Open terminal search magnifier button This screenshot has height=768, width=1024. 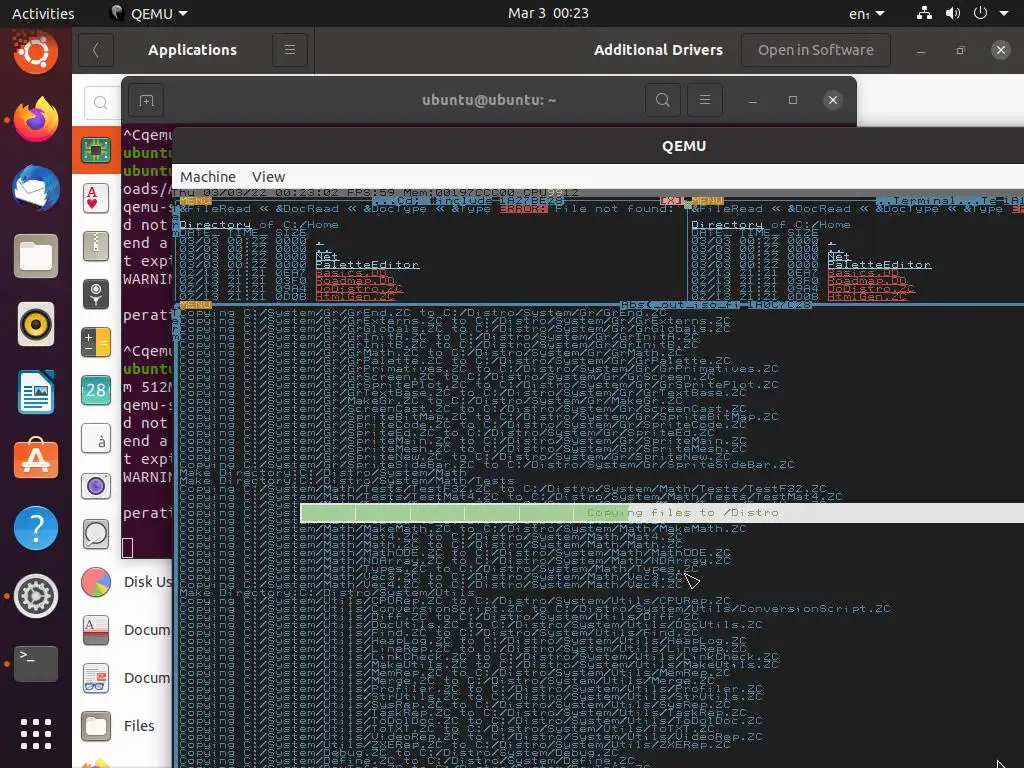[663, 100]
